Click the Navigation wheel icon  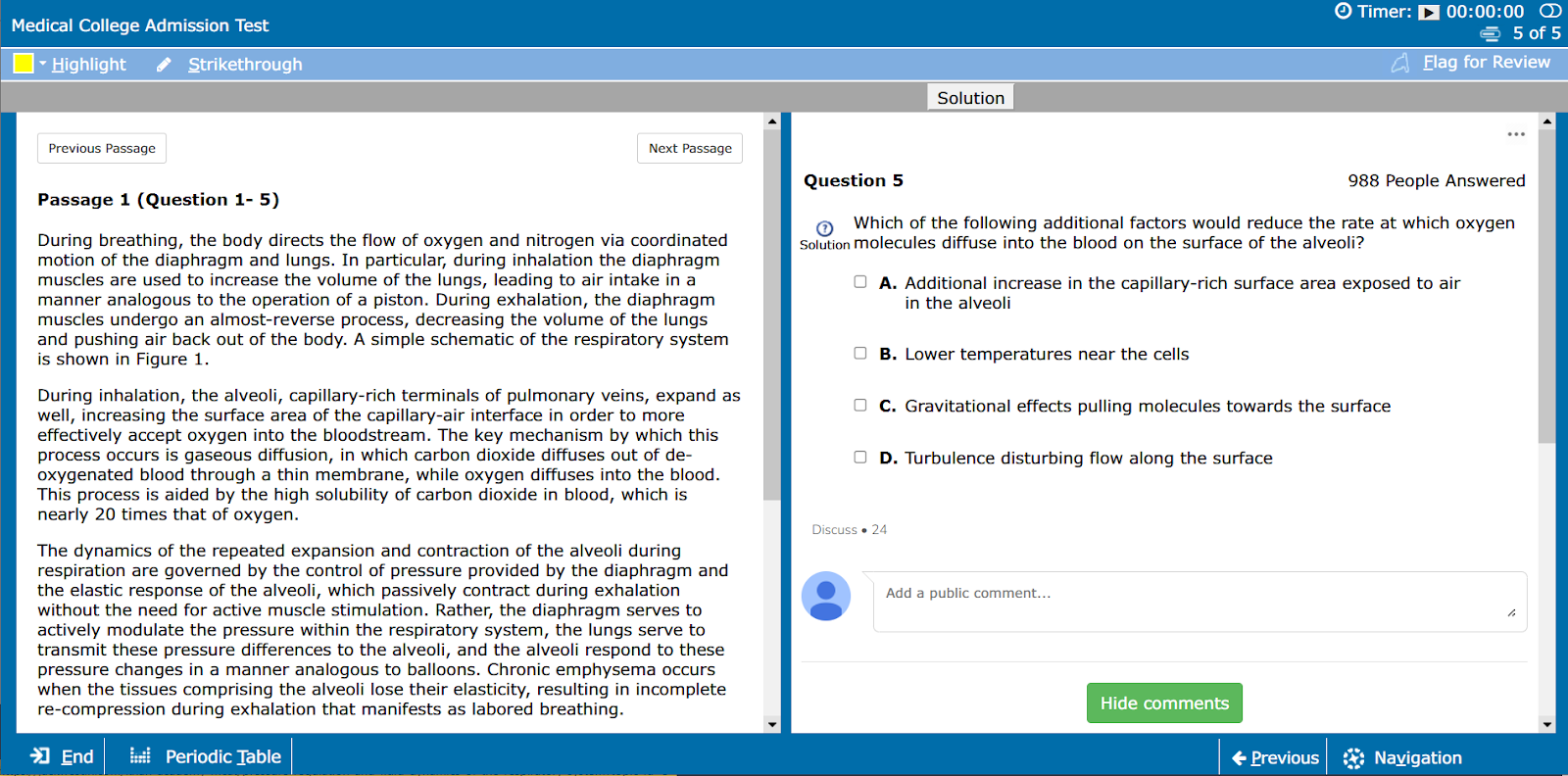point(1353,758)
